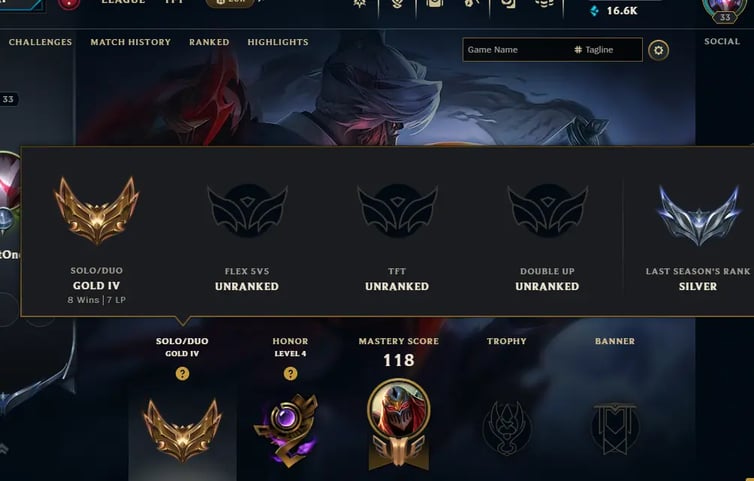
Task: Go to the Highlights tab
Action: (278, 42)
